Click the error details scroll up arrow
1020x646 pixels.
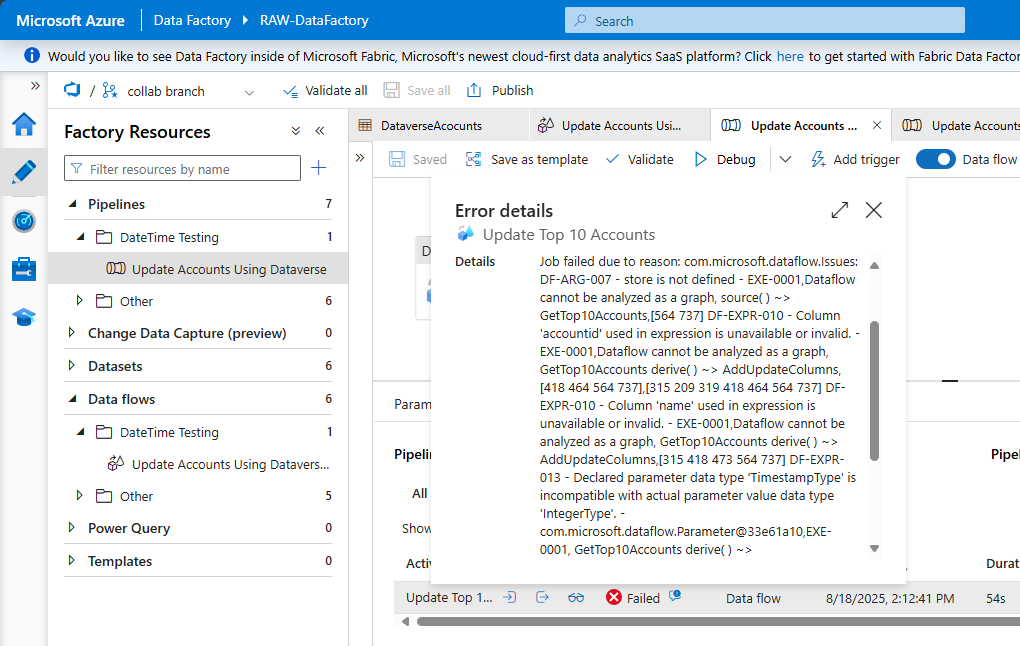tap(874, 265)
